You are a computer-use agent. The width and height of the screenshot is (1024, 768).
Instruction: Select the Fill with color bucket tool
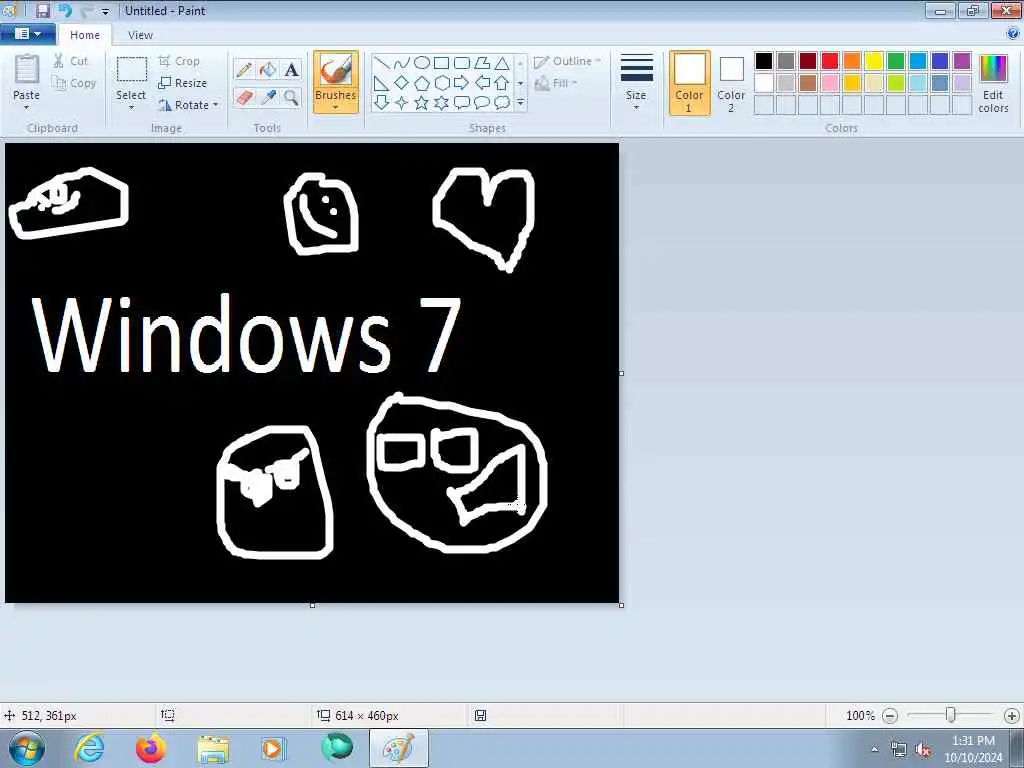click(x=268, y=69)
